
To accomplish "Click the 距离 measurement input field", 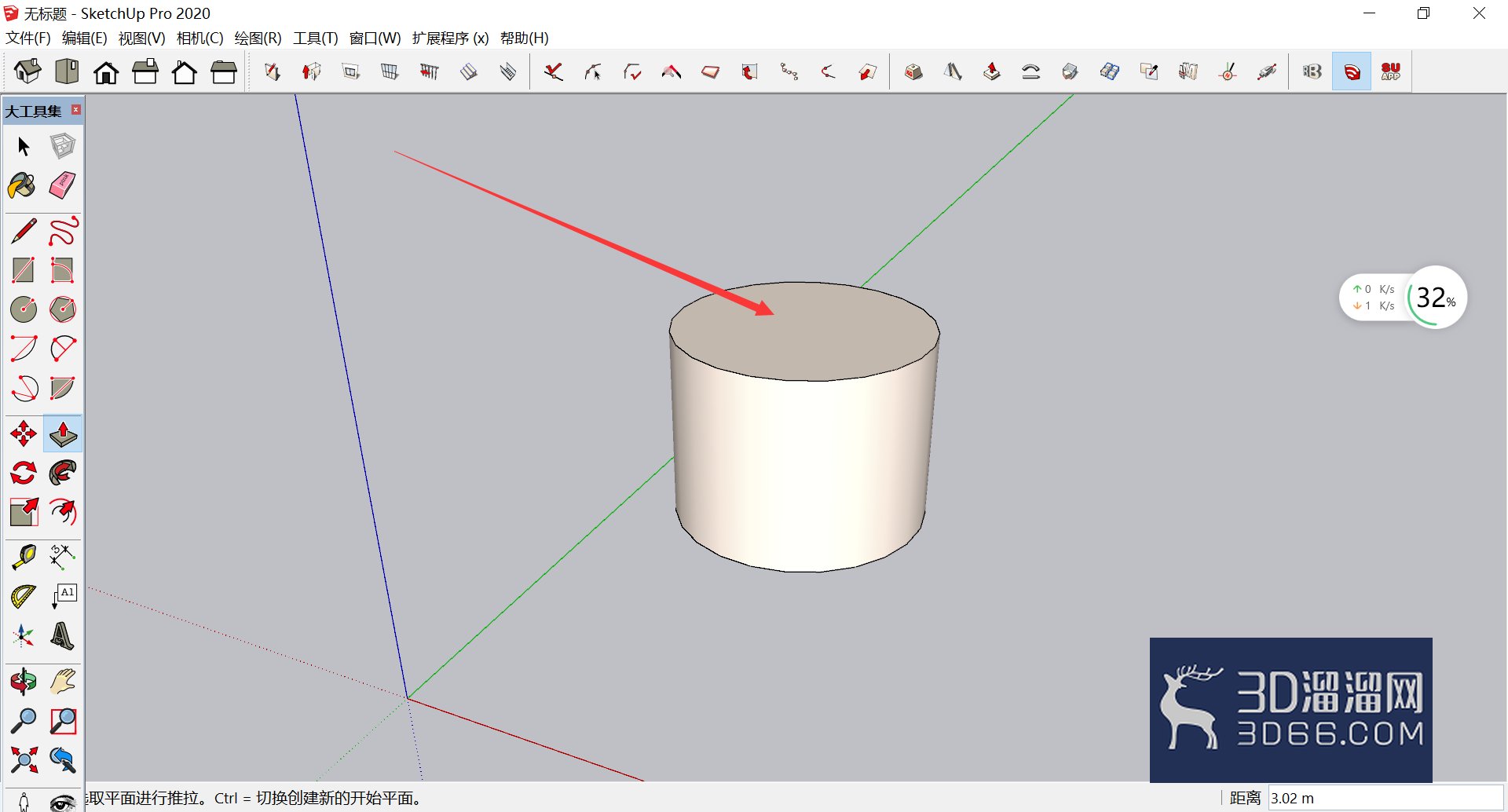I will (1385, 798).
